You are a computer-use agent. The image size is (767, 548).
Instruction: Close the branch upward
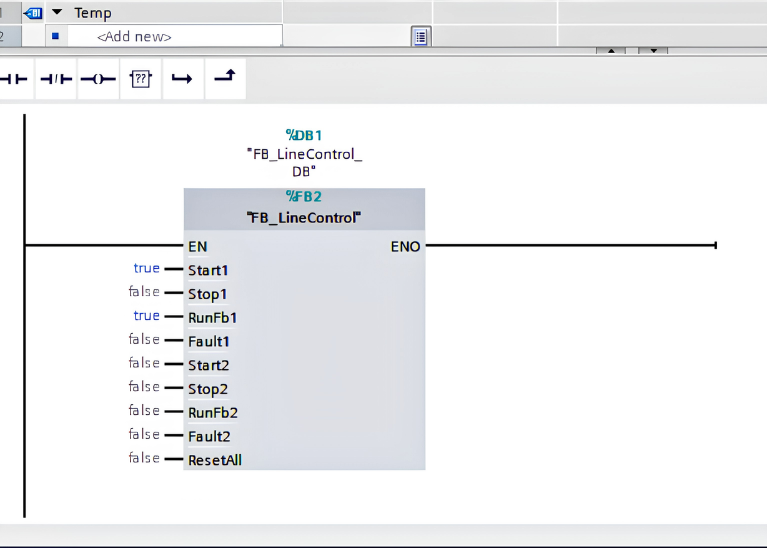tap(225, 77)
